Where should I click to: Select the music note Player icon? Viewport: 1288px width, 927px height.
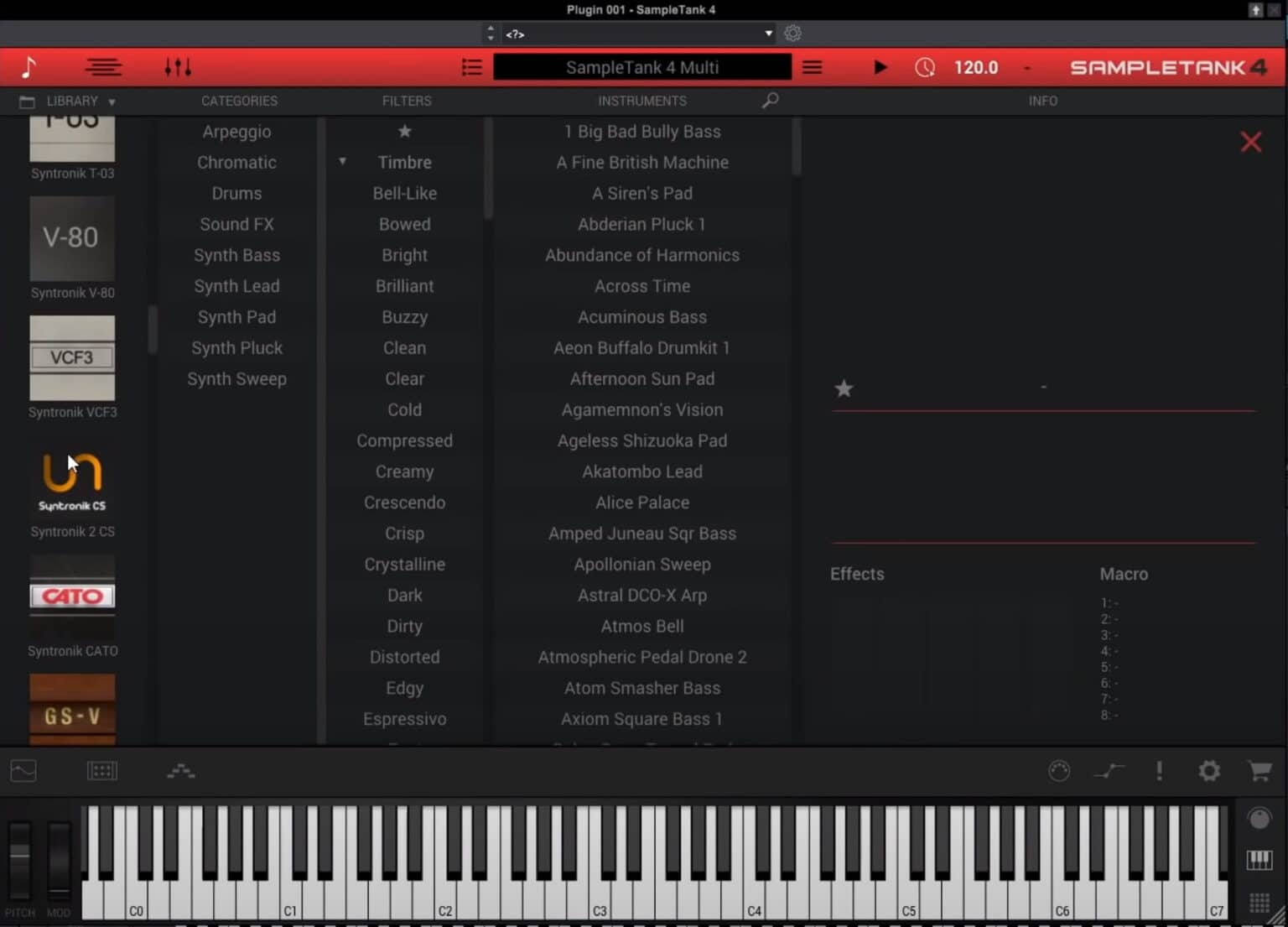click(x=28, y=67)
